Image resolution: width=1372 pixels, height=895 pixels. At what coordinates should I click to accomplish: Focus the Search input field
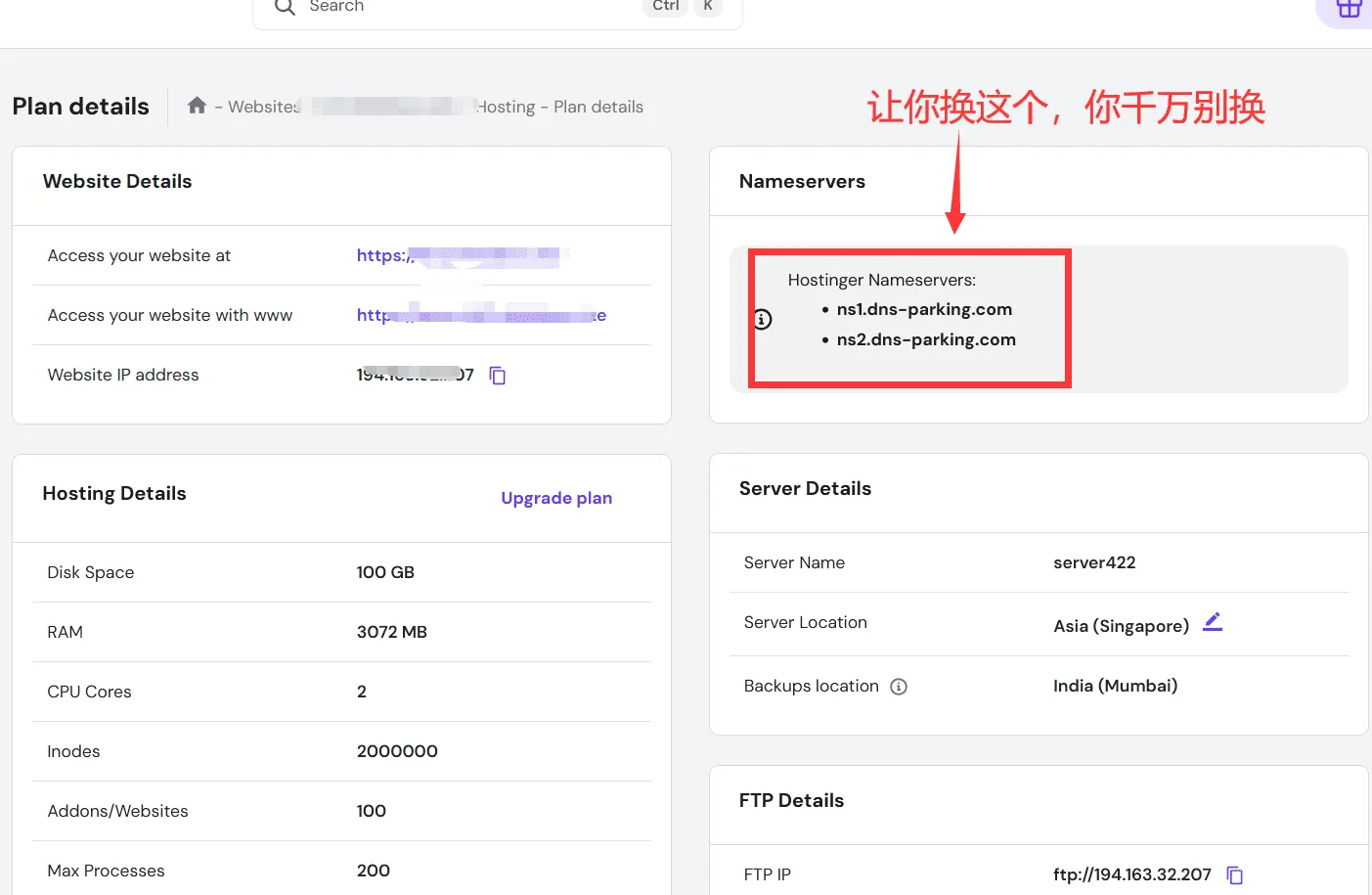[469, 7]
